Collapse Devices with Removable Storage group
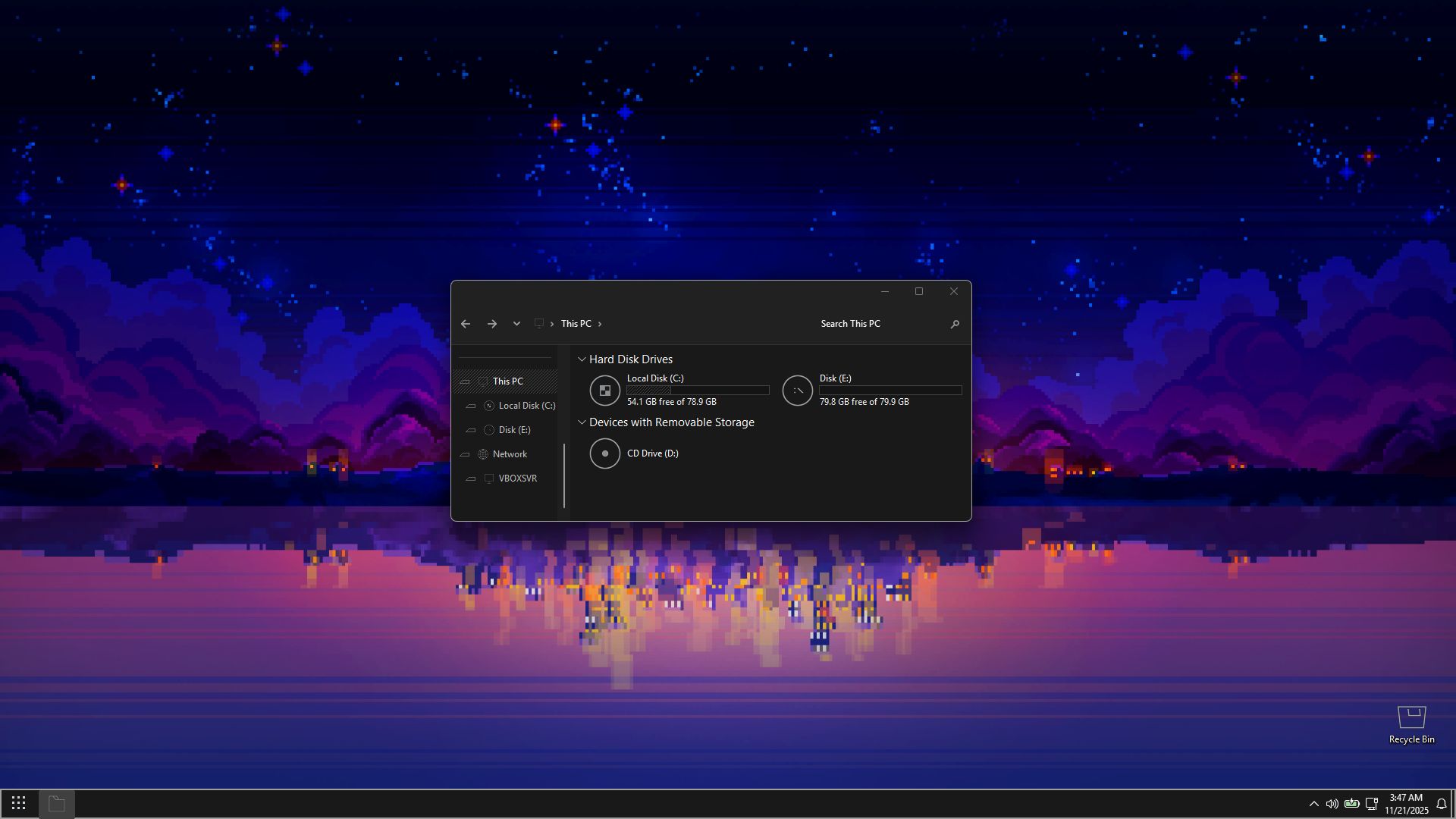The height and width of the screenshot is (819, 1456). [x=582, y=422]
